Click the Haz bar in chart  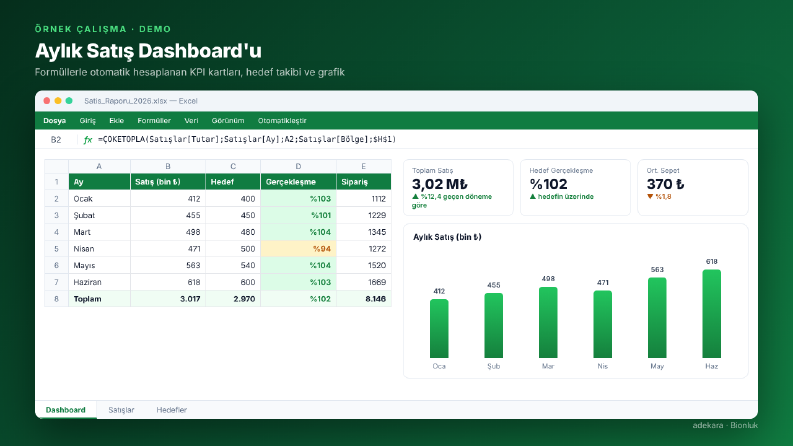[x=712, y=314]
